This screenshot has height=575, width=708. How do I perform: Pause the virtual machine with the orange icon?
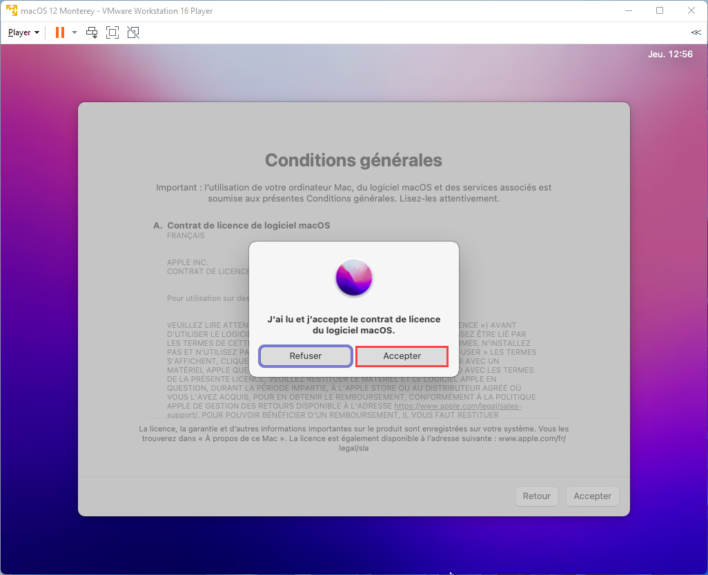[60, 33]
